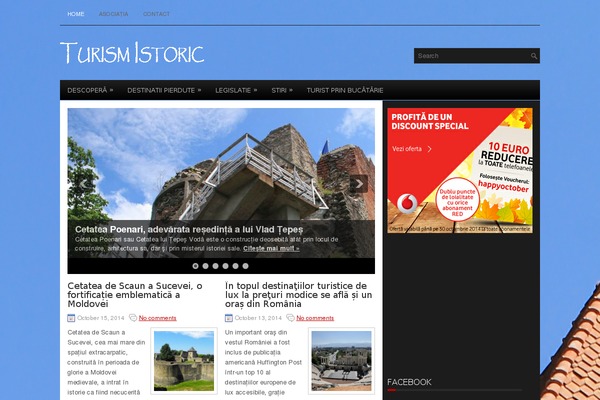Viewport: 600px width, 400px height.
Task: Click the Facebook widget heading
Action: coord(409,382)
